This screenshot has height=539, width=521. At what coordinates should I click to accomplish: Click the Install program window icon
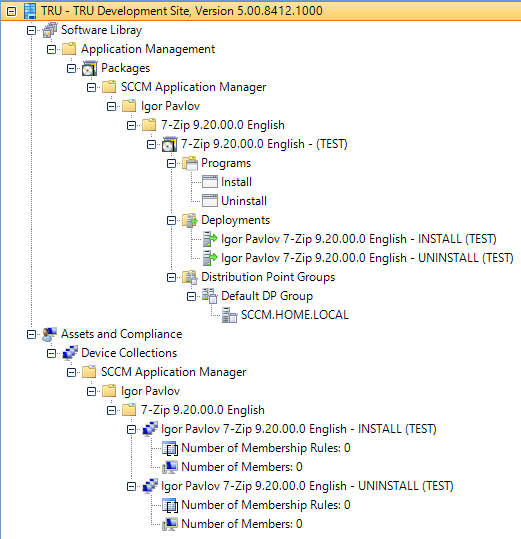point(210,182)
